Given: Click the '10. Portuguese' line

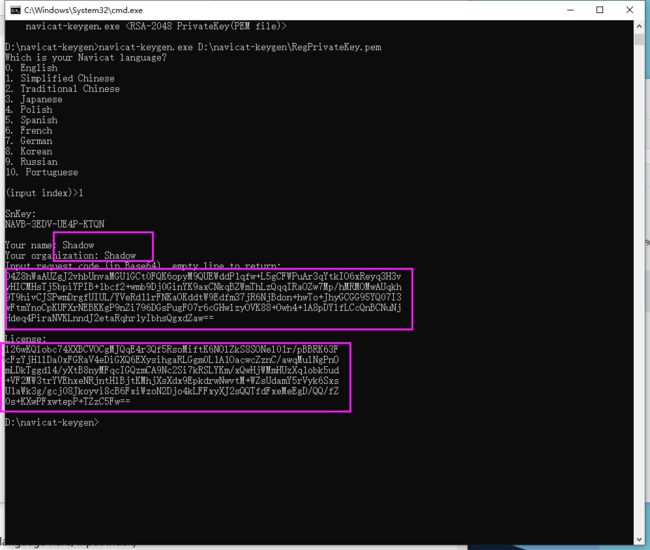Looking at the screenshot, I should [x=42, y=172].
